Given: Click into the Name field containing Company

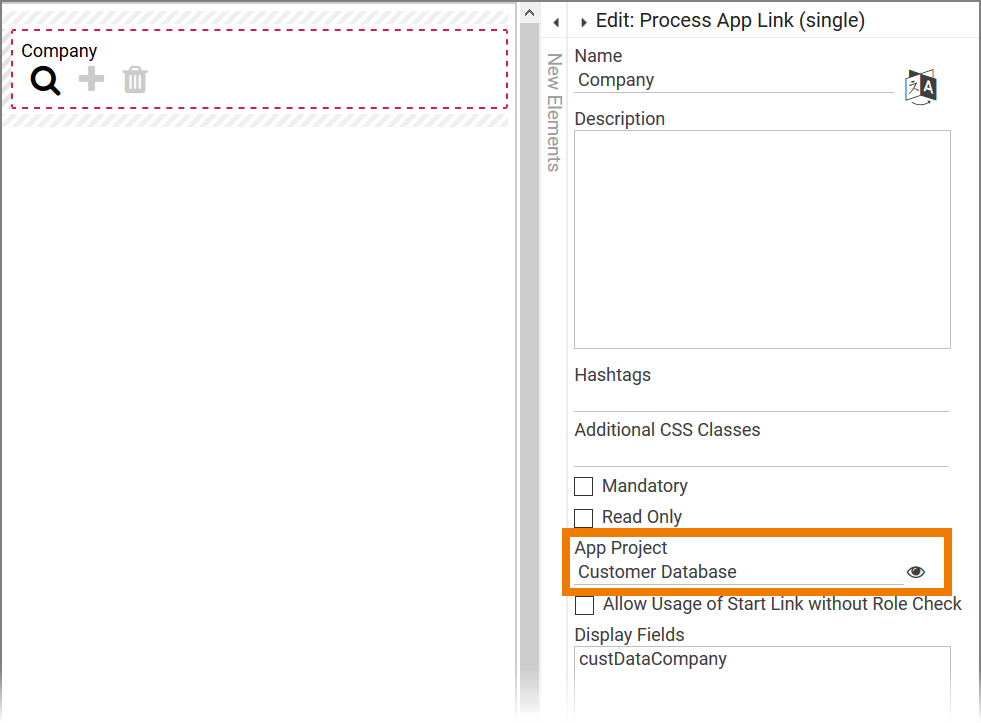Looking at the screenshot, I should (x=735, y=81).
